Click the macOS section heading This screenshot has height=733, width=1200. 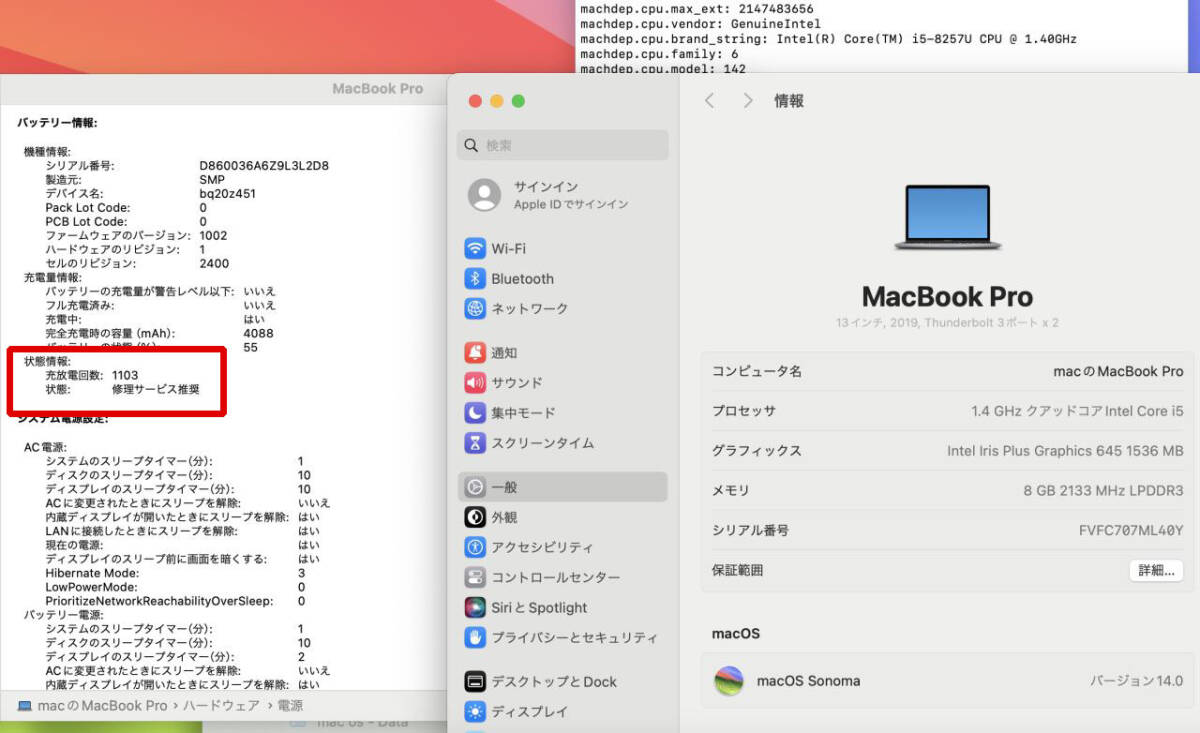[x=736, y=633]
